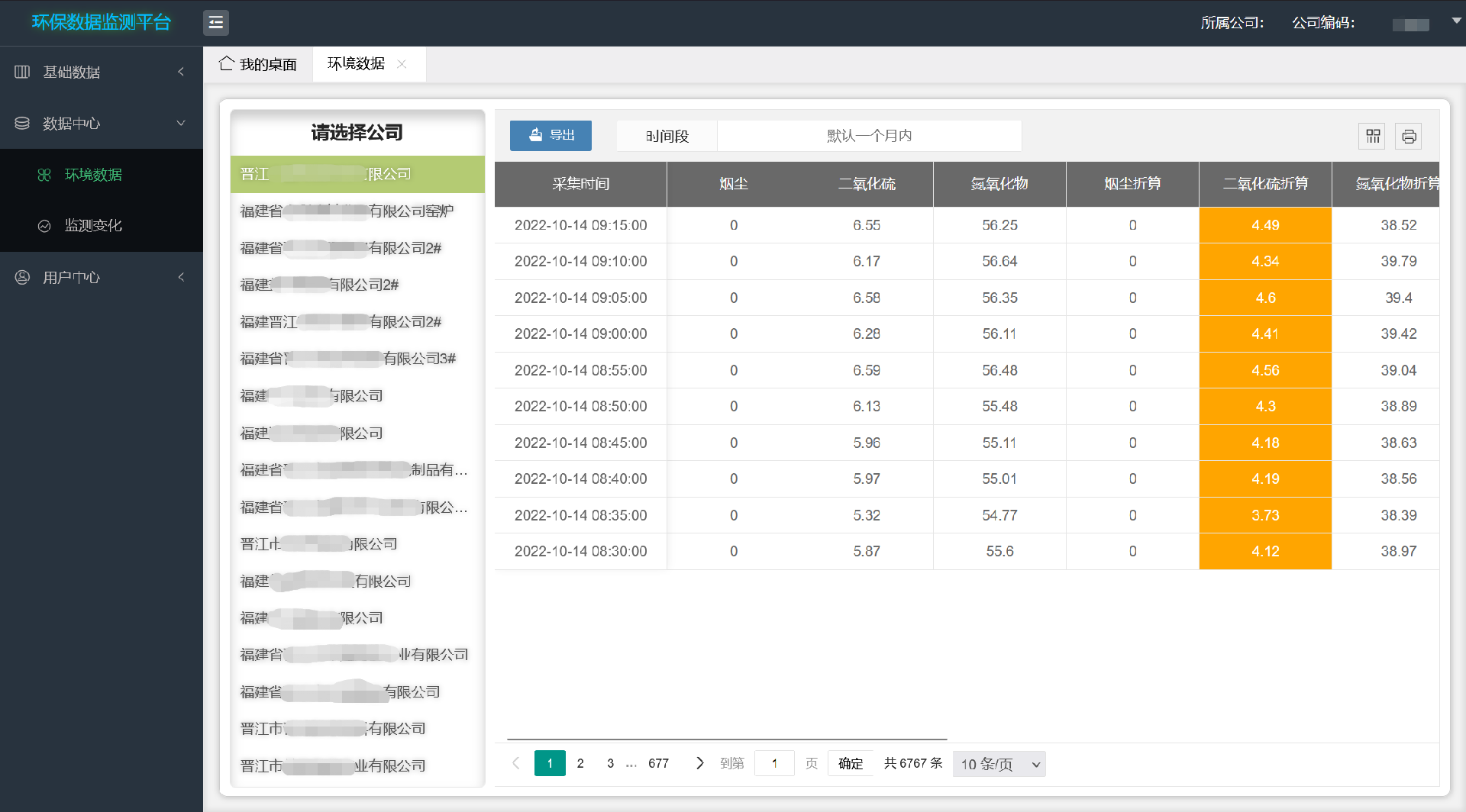Jump to page 677

tap(658, 763)
